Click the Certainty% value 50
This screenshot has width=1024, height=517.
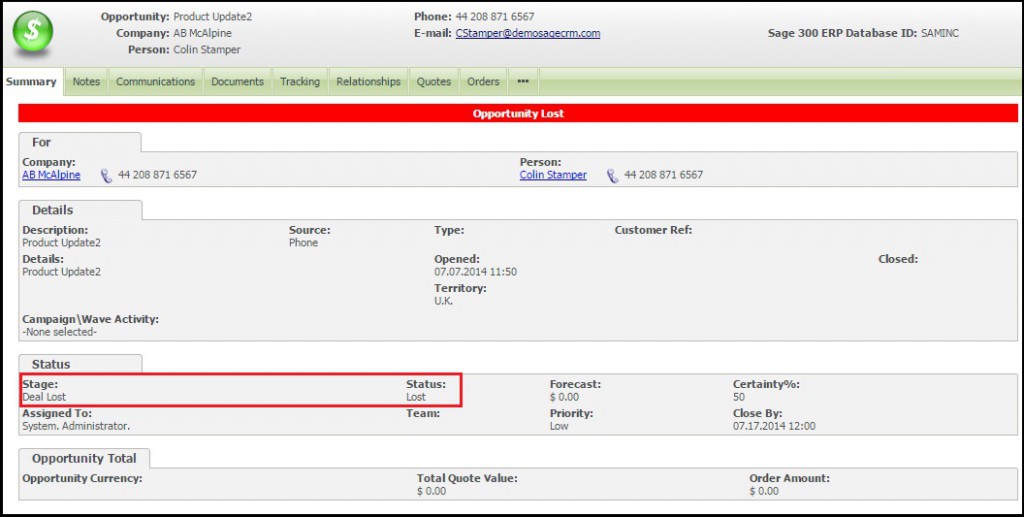(x=739, y=397)
